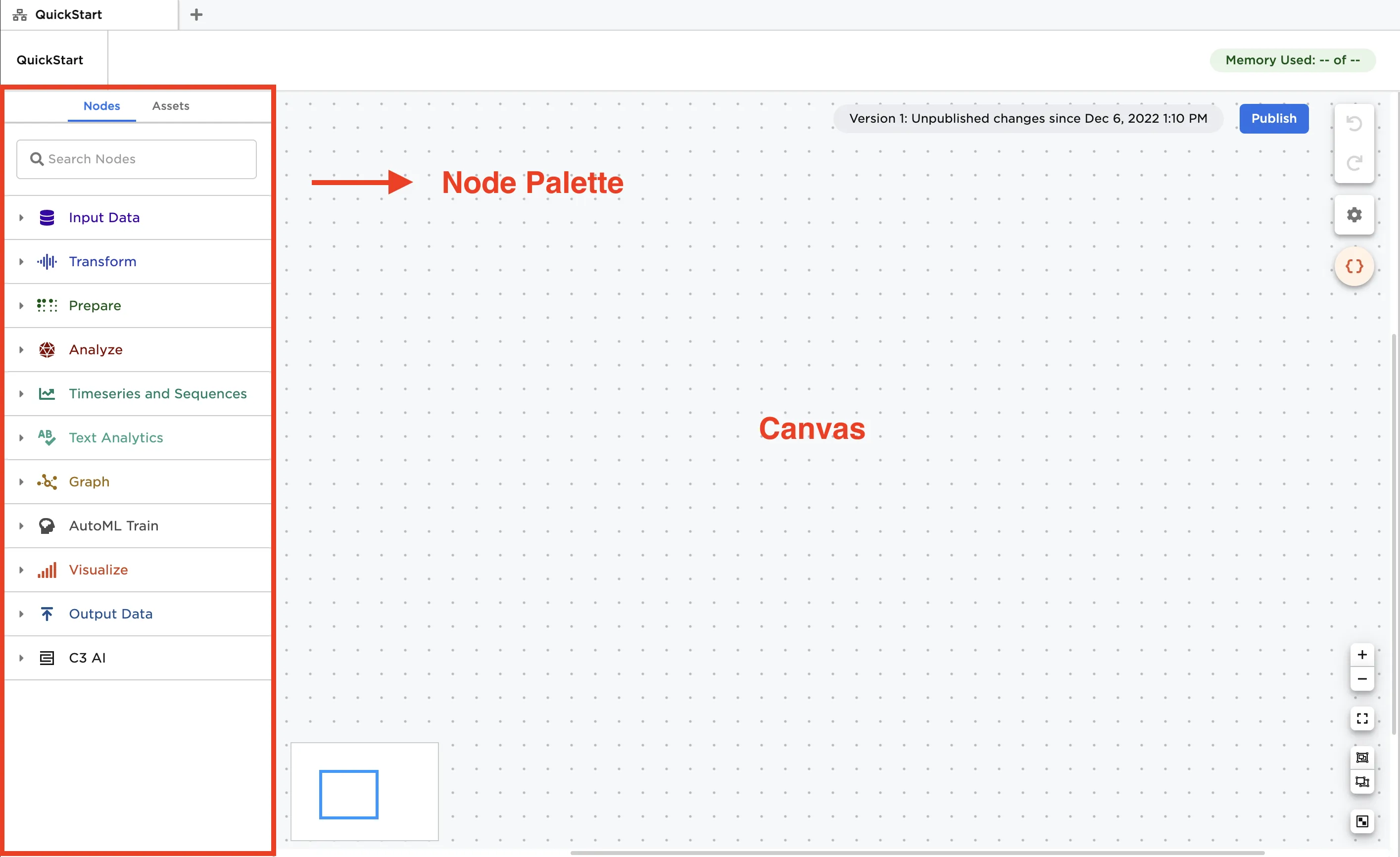1400x857 pixels.
Task: Expand the AutoML Train category
Action: (x=21, y=526)
